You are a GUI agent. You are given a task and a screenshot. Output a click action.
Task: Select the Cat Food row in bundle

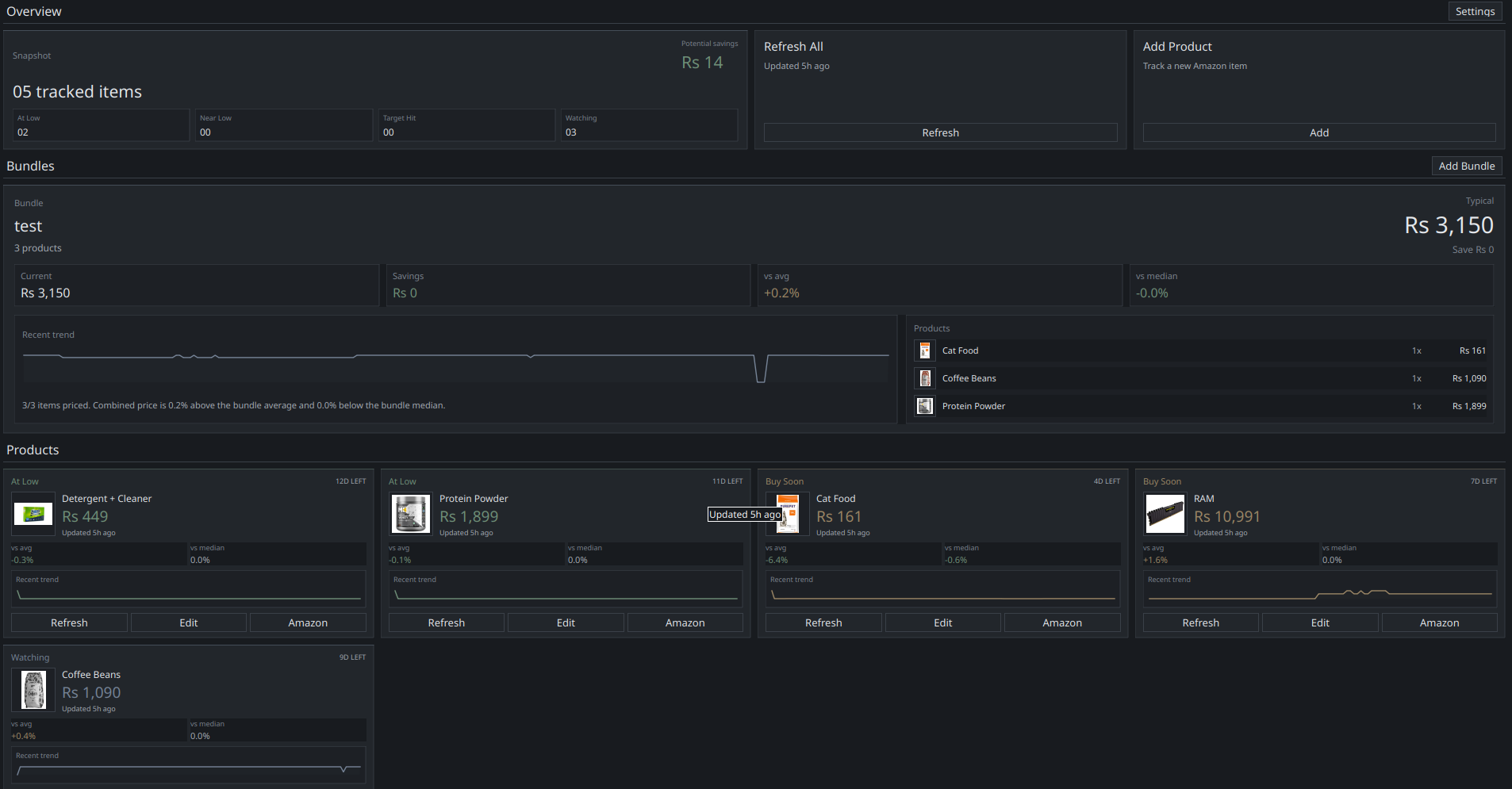(1200, 350)
